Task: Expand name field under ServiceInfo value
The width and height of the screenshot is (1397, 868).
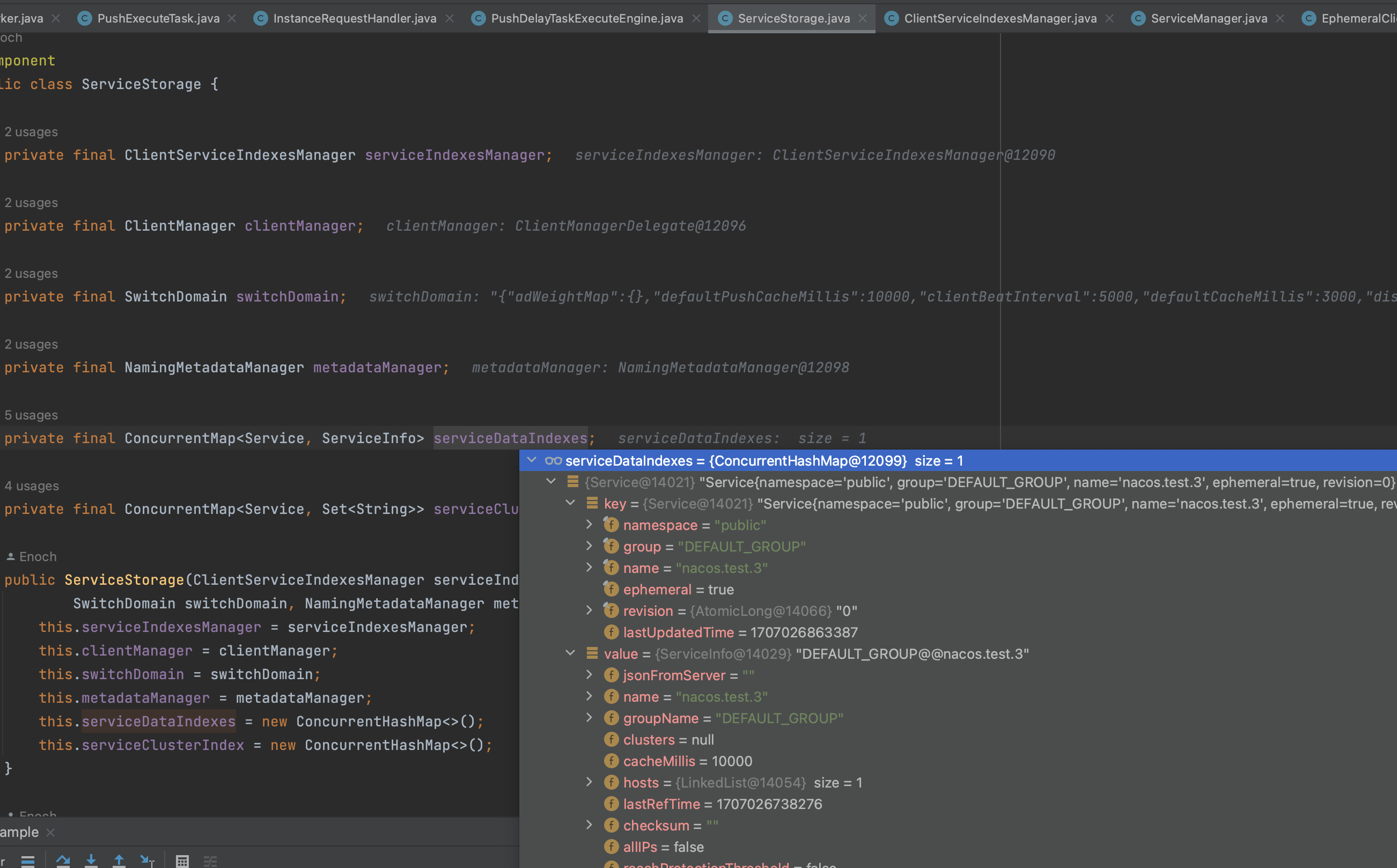Action: (589, 696)
